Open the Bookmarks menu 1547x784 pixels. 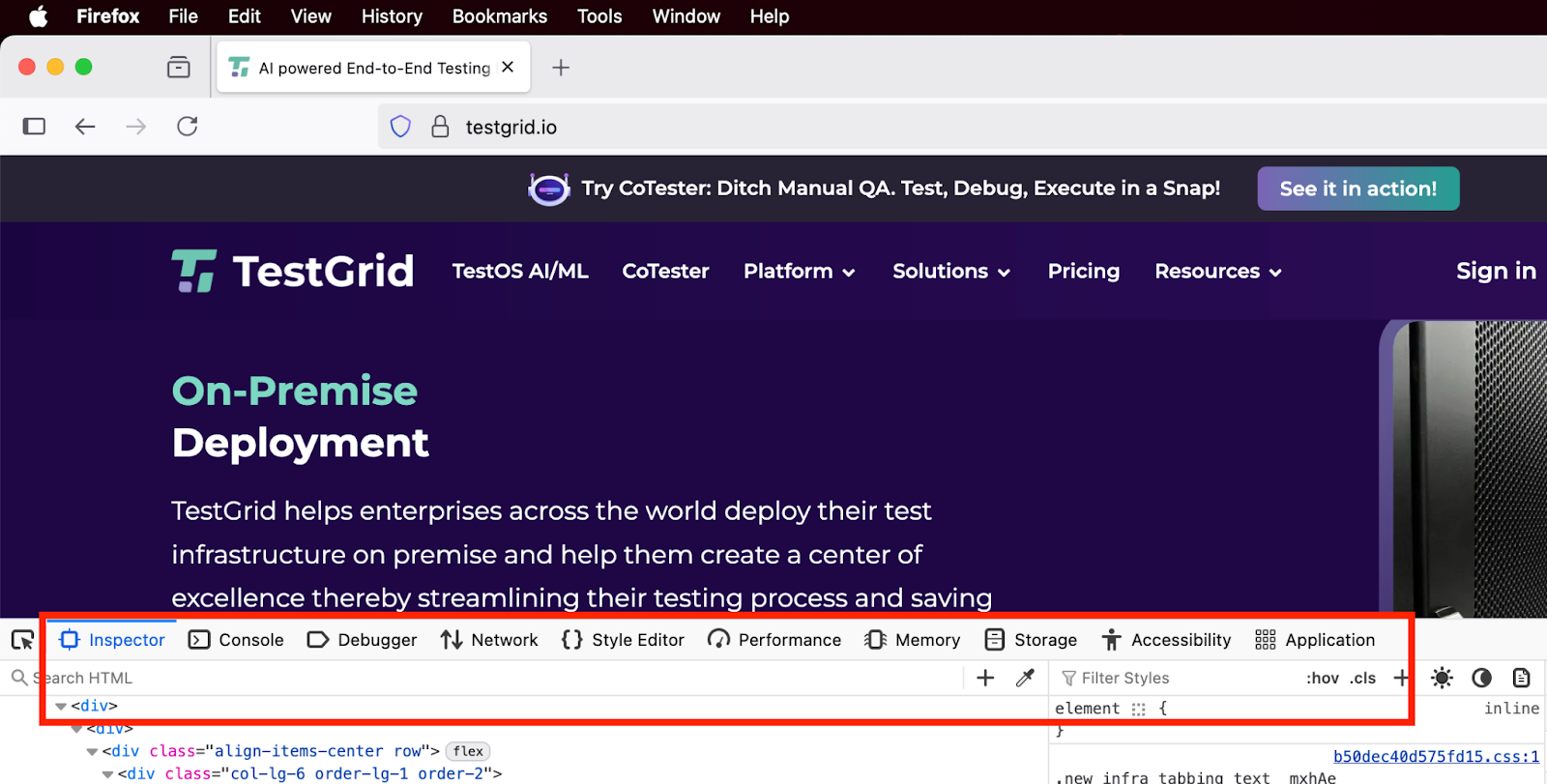pos(500,16)
